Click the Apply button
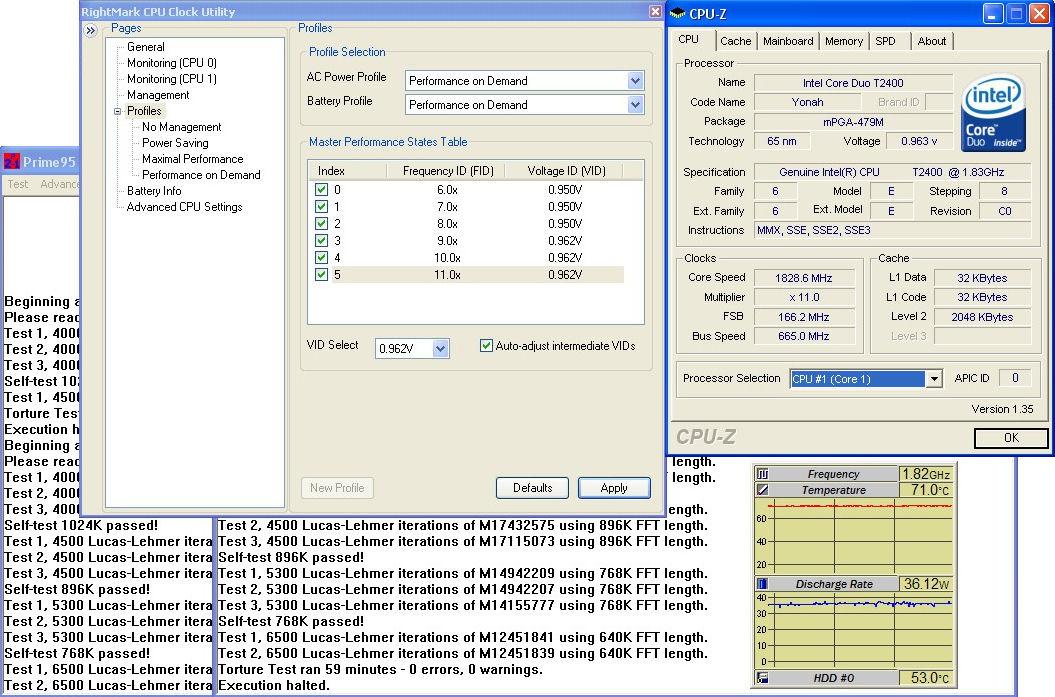Screen dimensions: 1055x697 pos(614,488)
